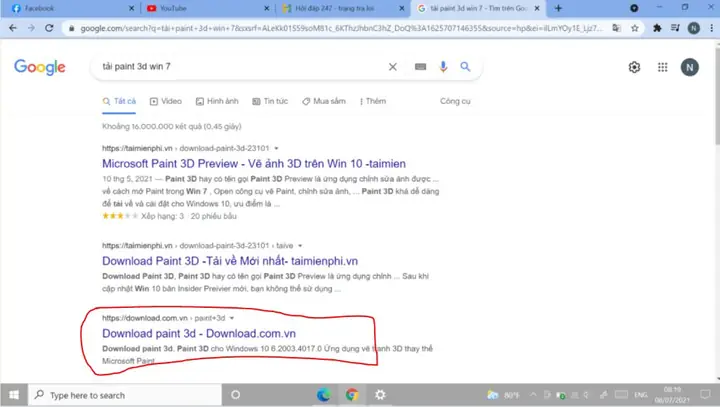This screenshot has height=407, width=720.
Task: Select the Video search filter
Action: [x=166, y=102]
